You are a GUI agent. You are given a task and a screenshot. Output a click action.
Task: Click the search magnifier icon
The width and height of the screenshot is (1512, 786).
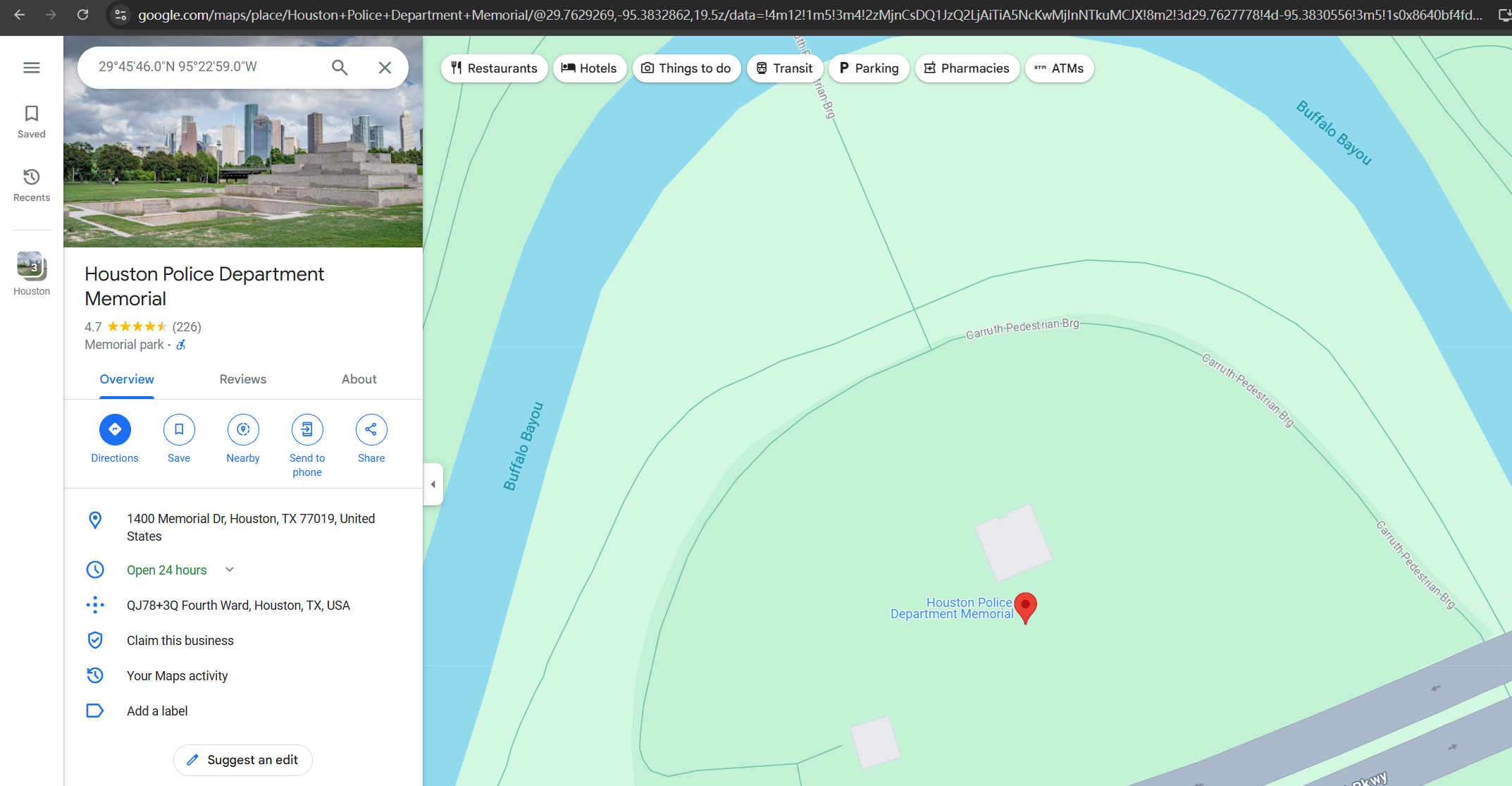[340, 67]
